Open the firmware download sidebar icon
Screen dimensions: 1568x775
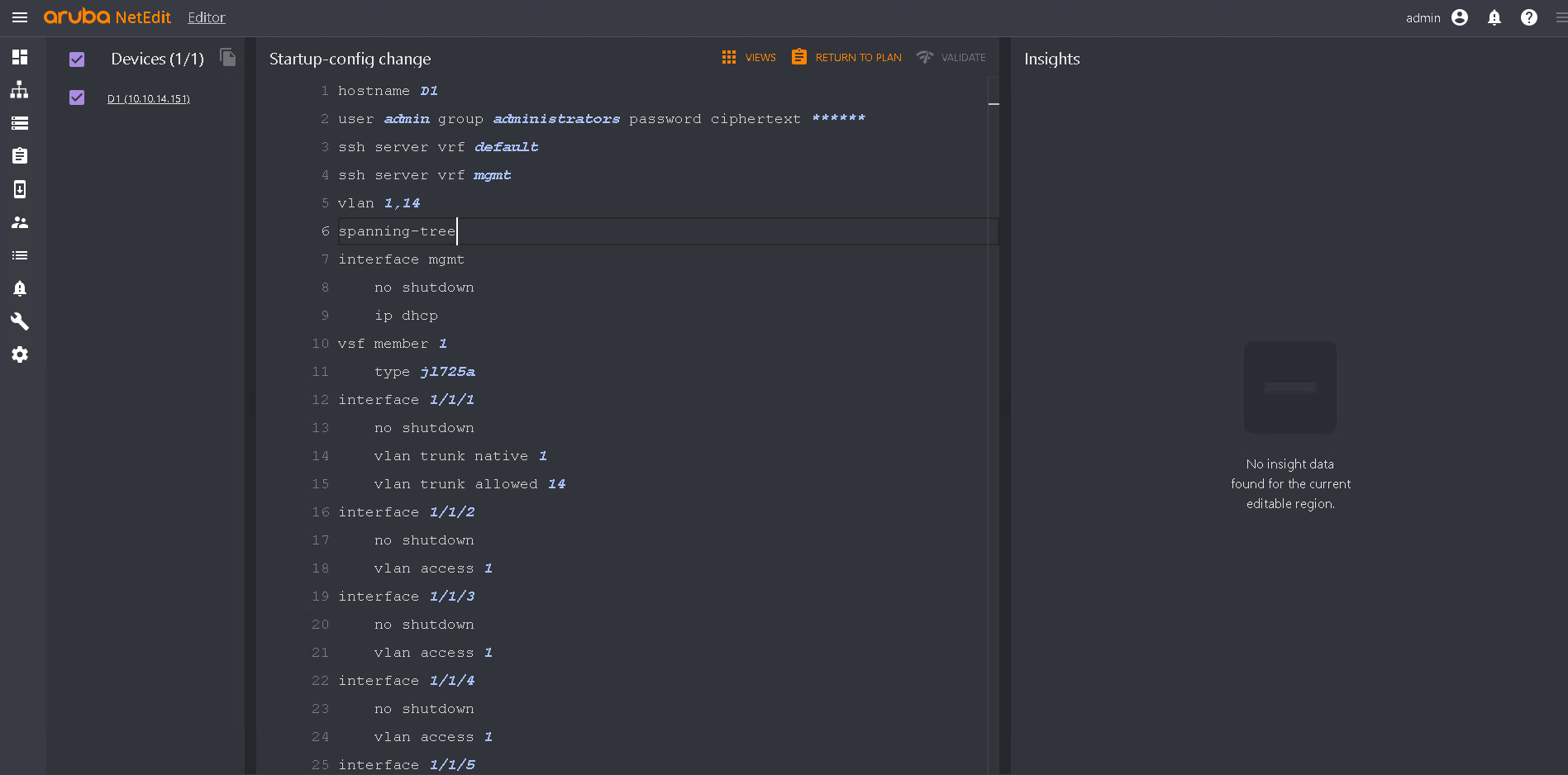tap(20, 189)
